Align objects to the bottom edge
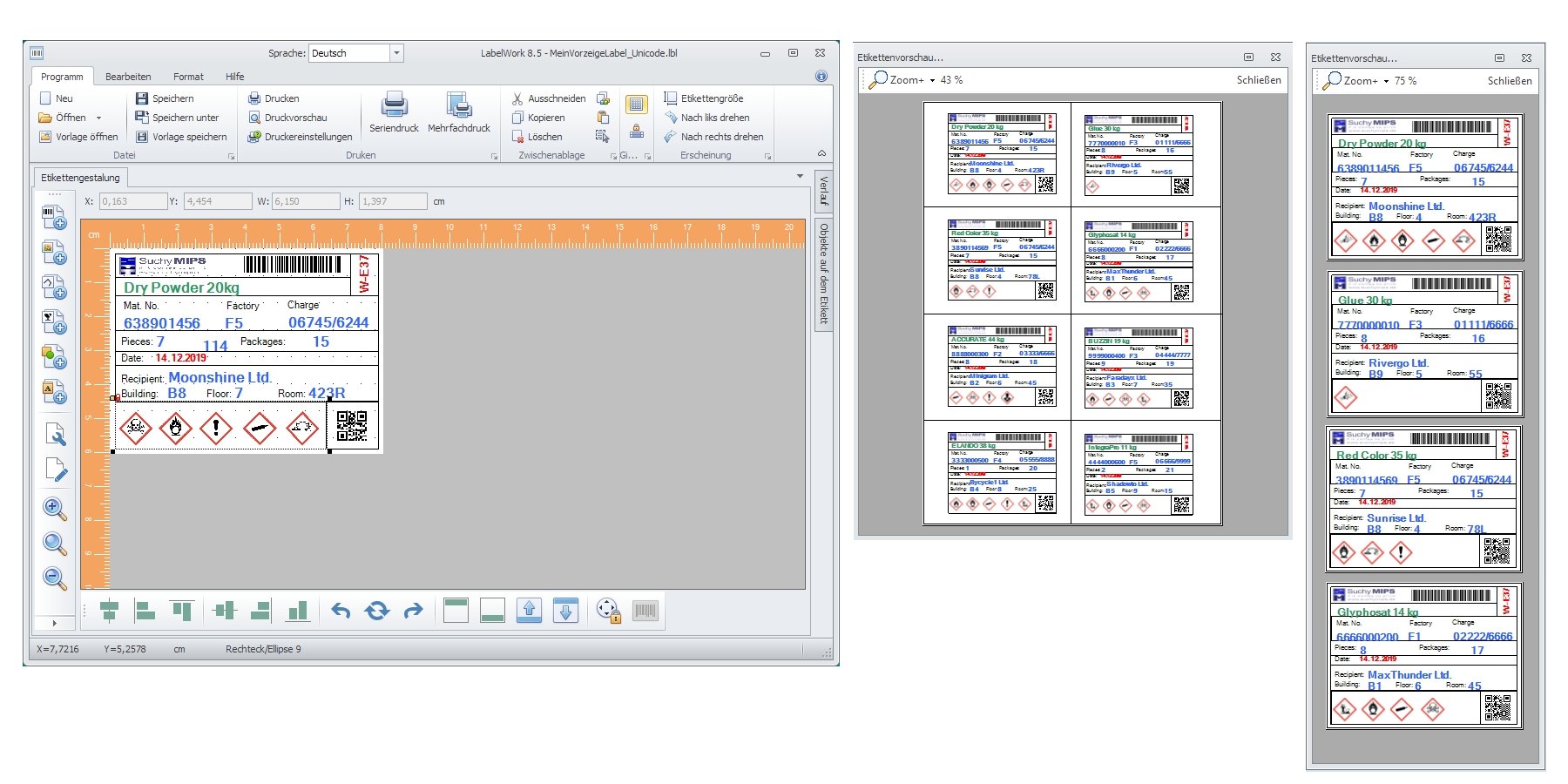 point(297,611)
